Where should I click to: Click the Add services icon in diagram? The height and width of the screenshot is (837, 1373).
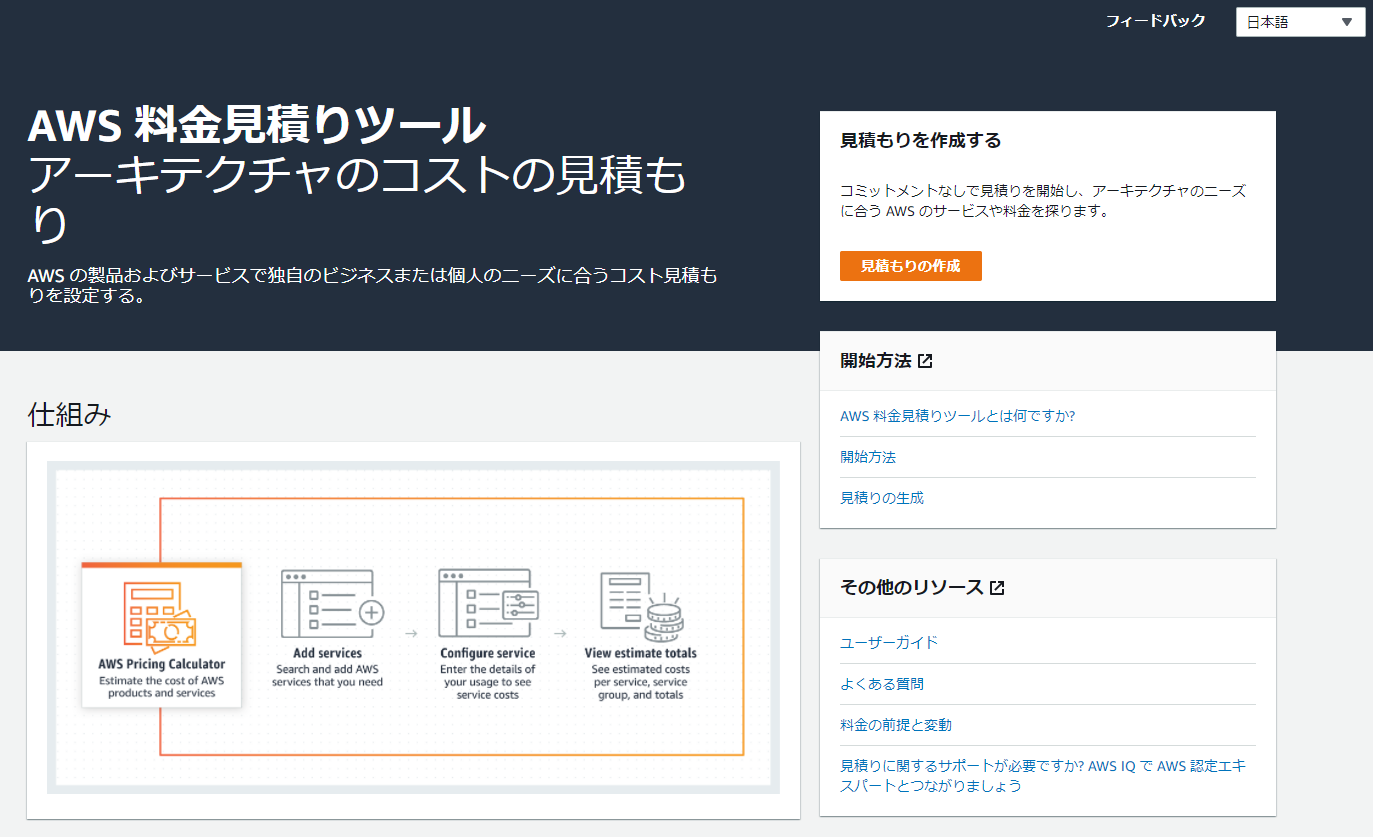(333, 603)
